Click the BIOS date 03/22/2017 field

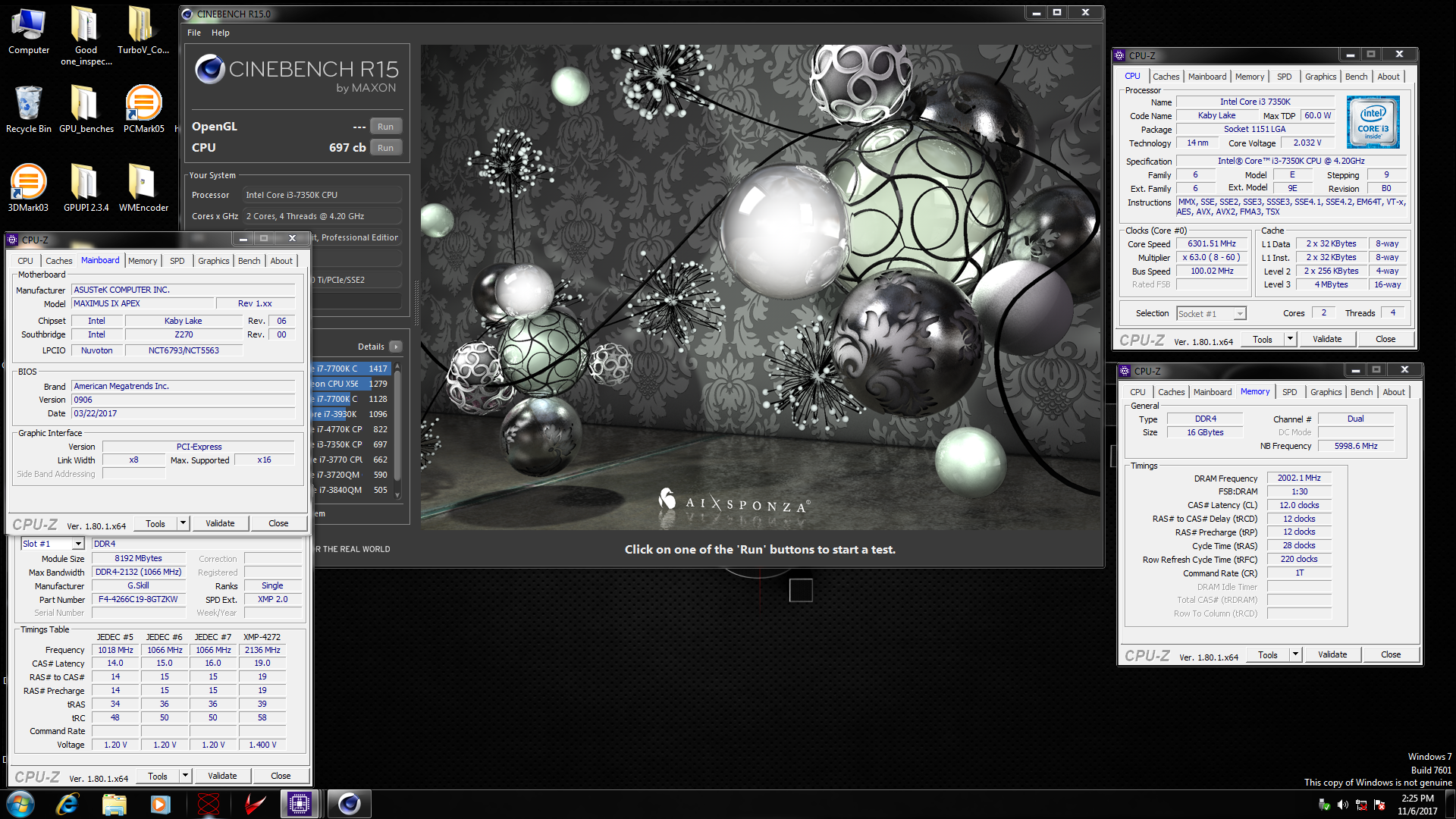183,413
